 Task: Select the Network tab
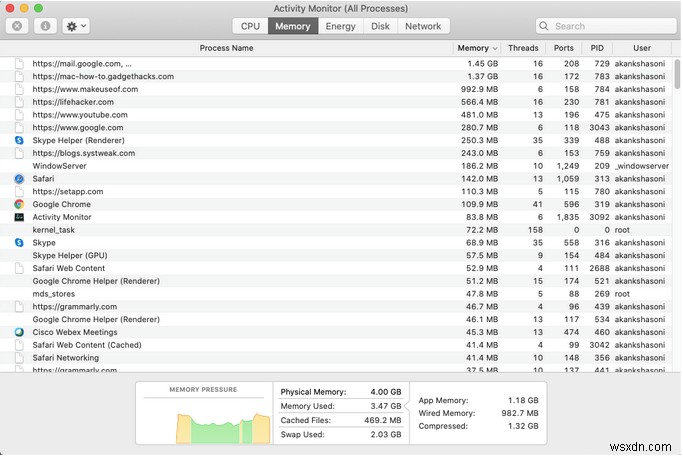pos(422,26)
